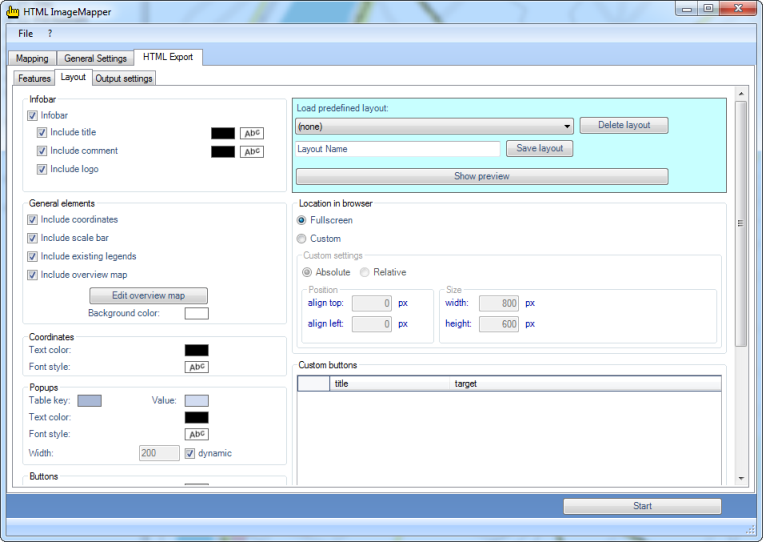The height and width of the screenshot is (542, 763).
Task: Open Popups font style icon
Action: coord(197,434)
